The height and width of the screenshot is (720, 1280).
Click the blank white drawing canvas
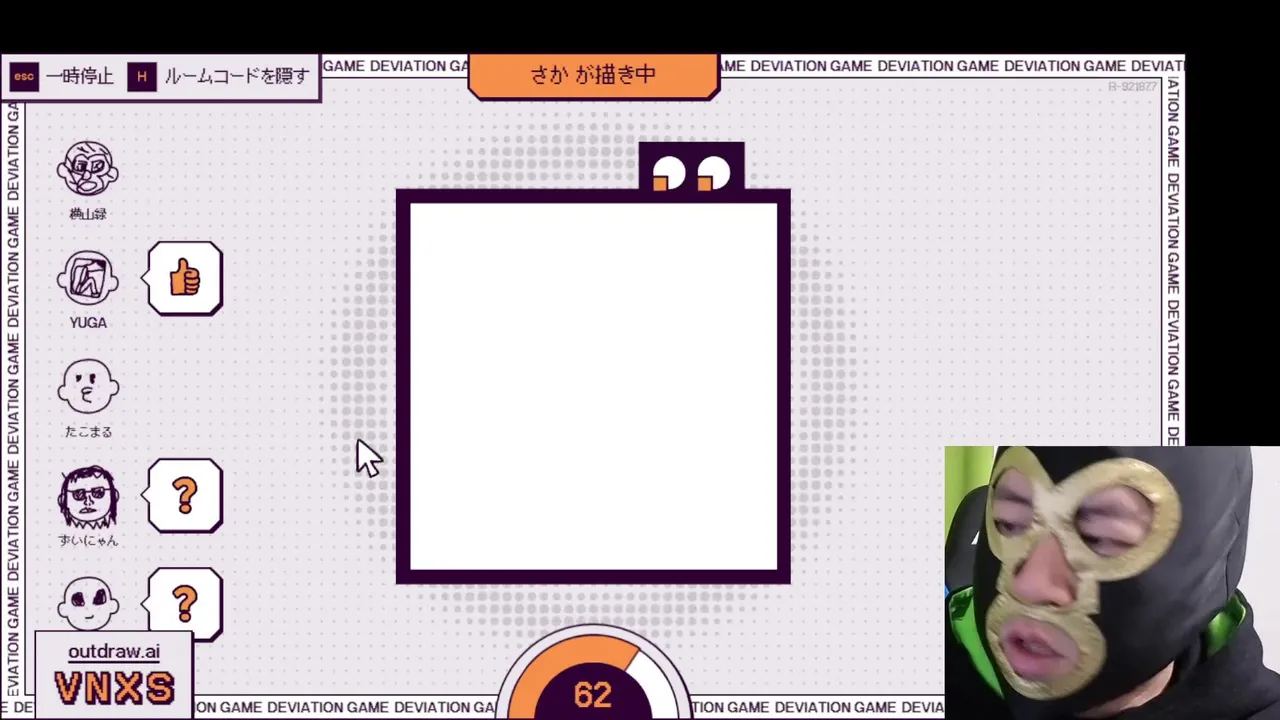tap(593, 387)
